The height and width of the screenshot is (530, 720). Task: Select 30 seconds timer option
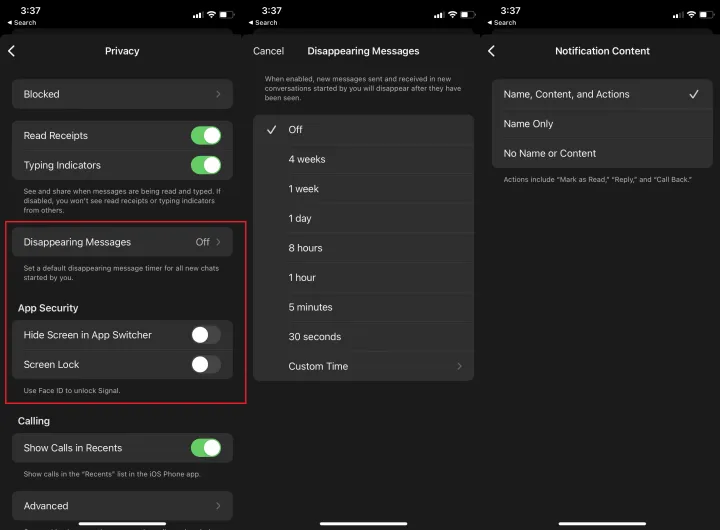pos(314,337)
